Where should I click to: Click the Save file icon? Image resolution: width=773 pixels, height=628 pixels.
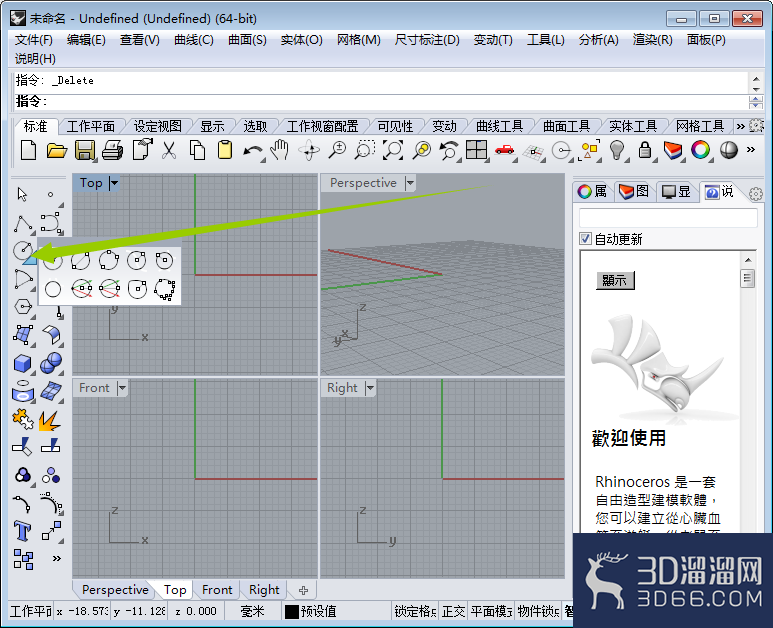click(85, 150)
